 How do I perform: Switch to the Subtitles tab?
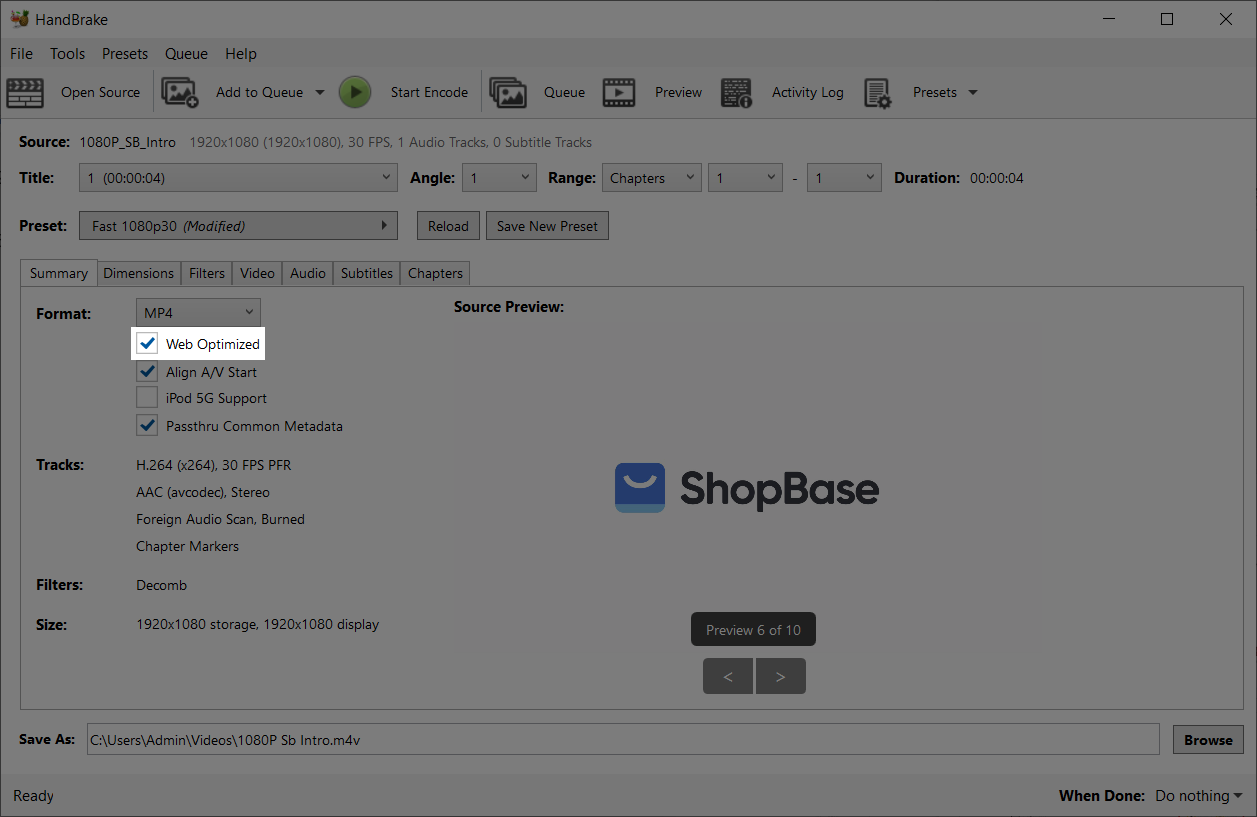coord(367,273)
